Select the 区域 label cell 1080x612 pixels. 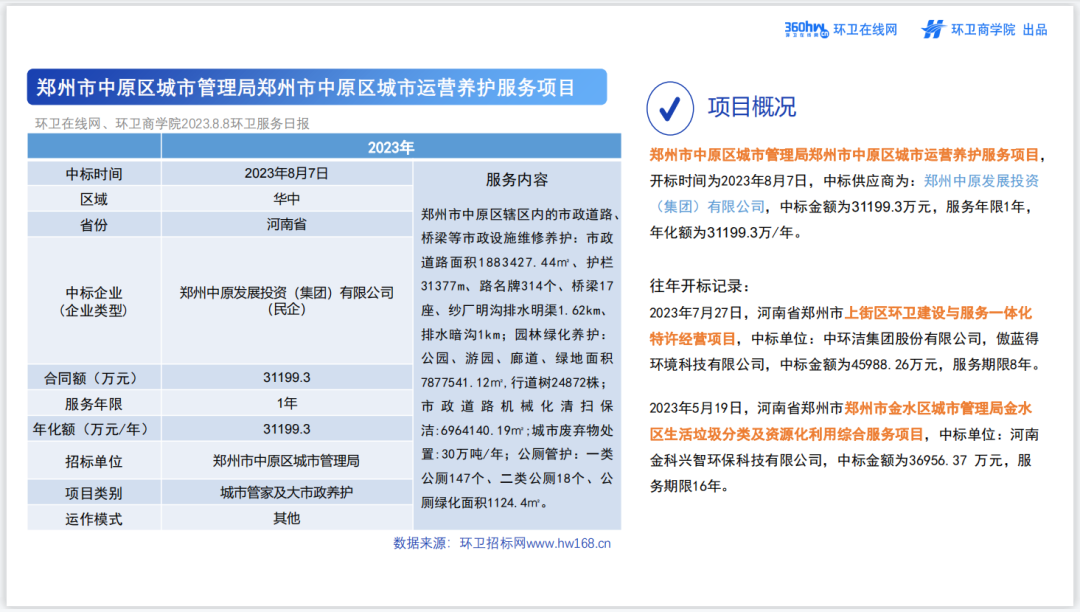[94, 199]
